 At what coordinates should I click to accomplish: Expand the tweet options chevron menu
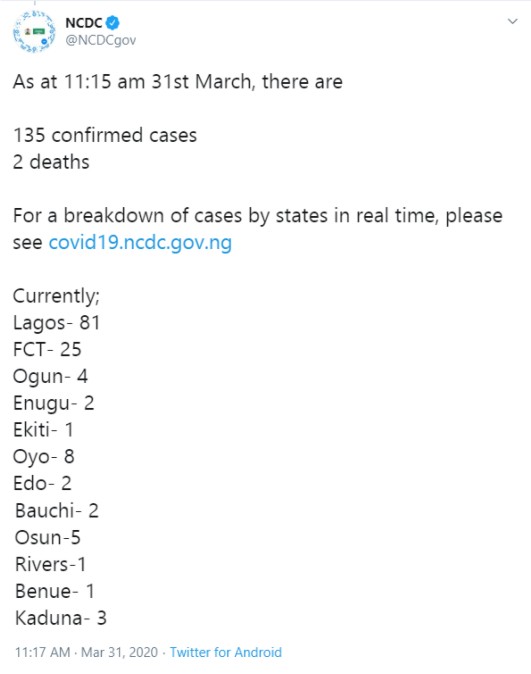(x=512, y=21)
